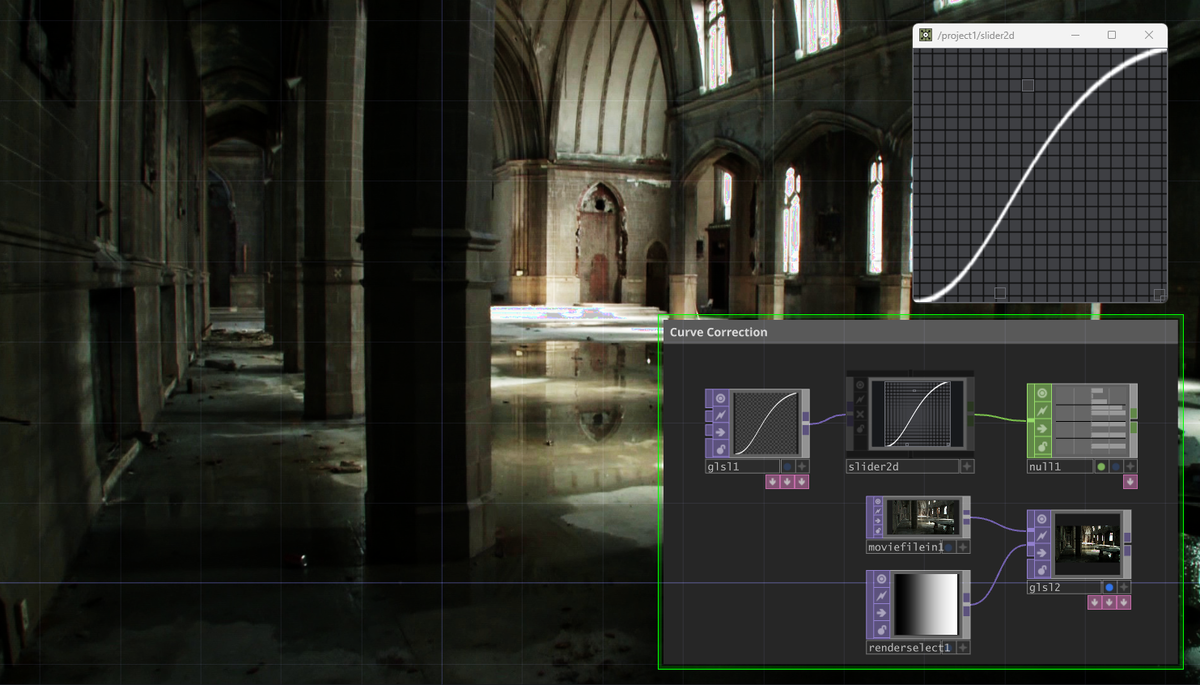Screen dimensions: 1200x685
Task: Click the arrow flag on null1
Action: (1042, 428)
